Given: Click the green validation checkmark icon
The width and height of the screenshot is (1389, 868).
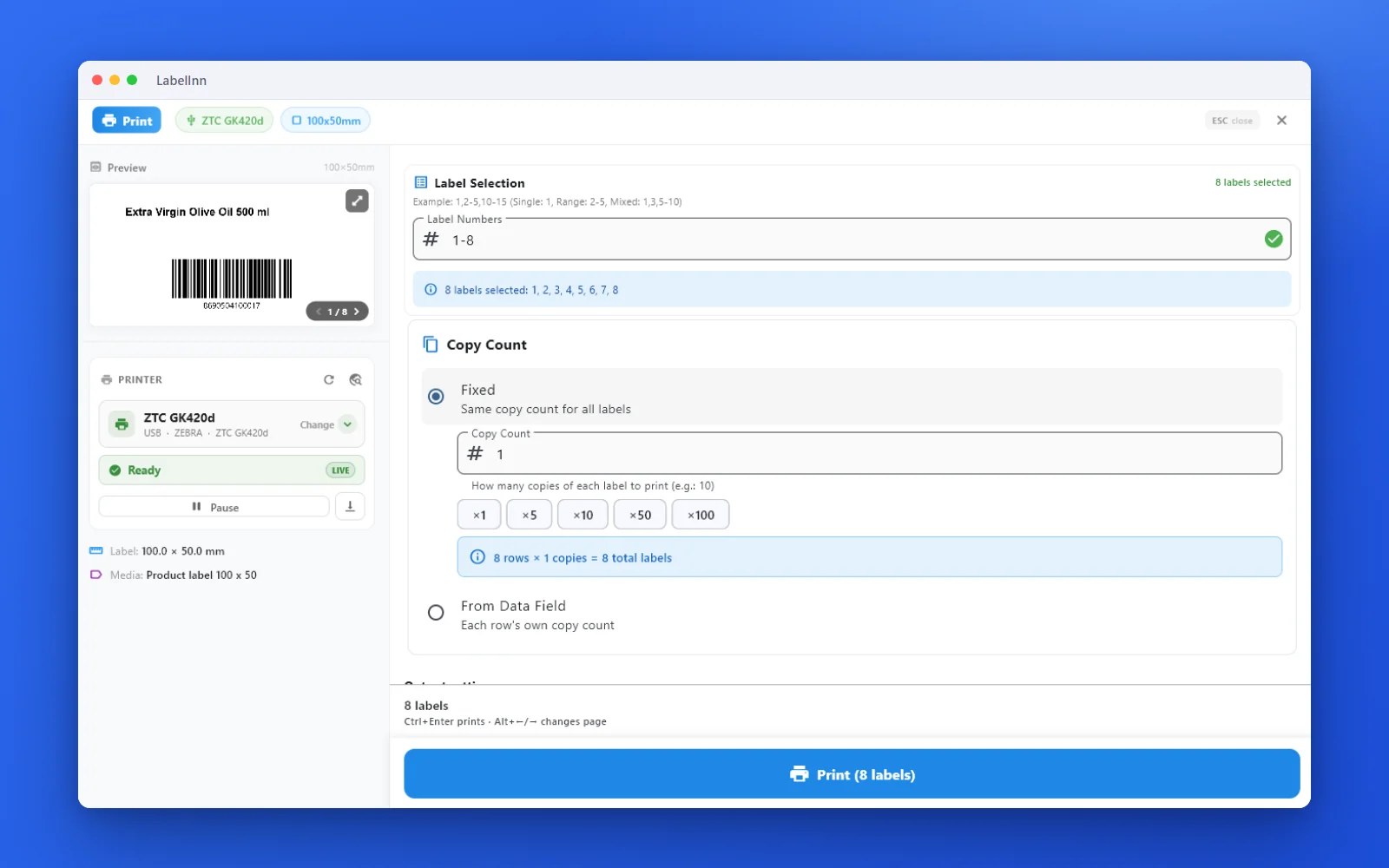Looking at the screenshot, I should (1273, 239).
